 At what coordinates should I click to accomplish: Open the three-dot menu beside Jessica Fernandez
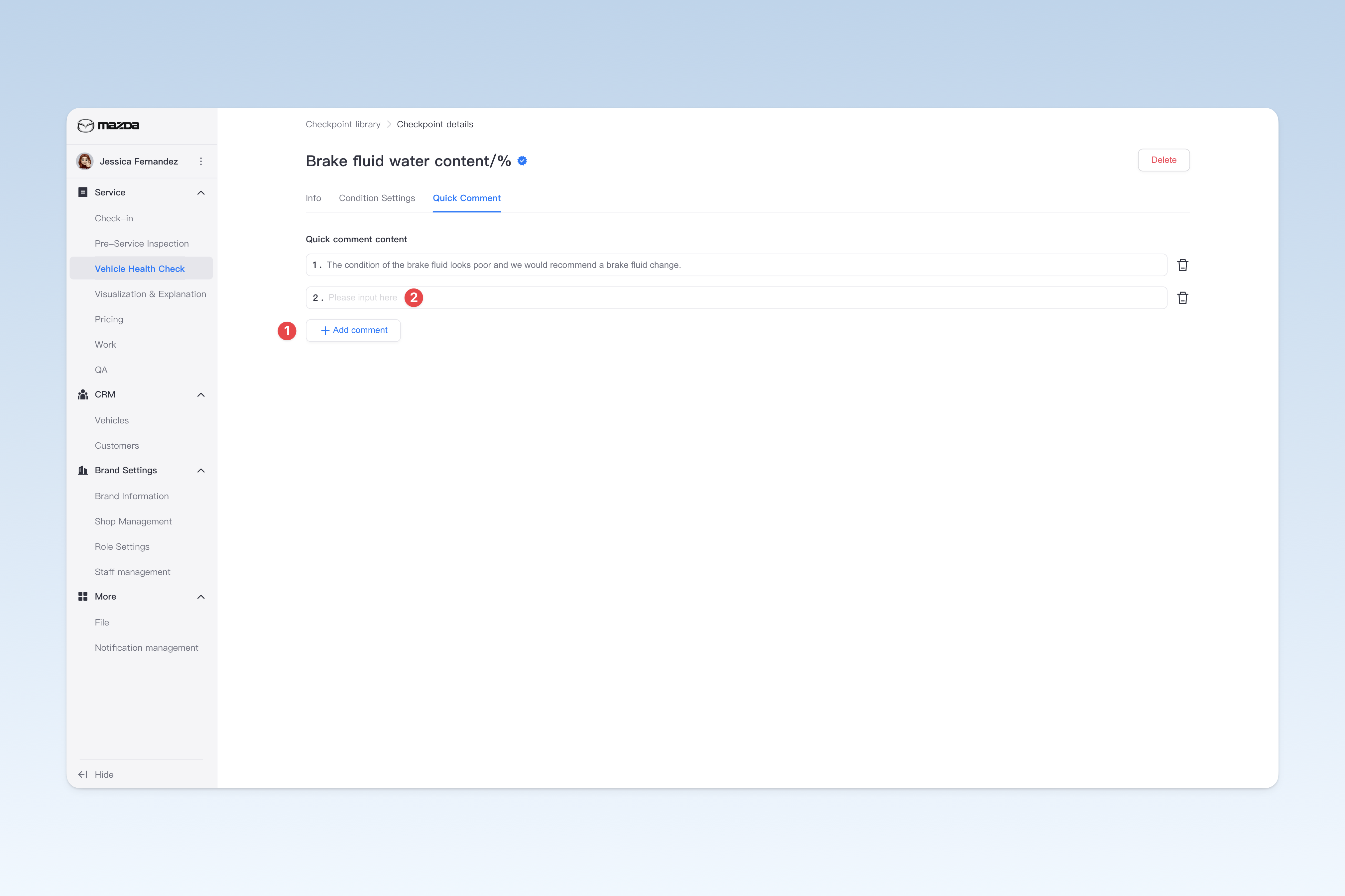click(201, 162)
